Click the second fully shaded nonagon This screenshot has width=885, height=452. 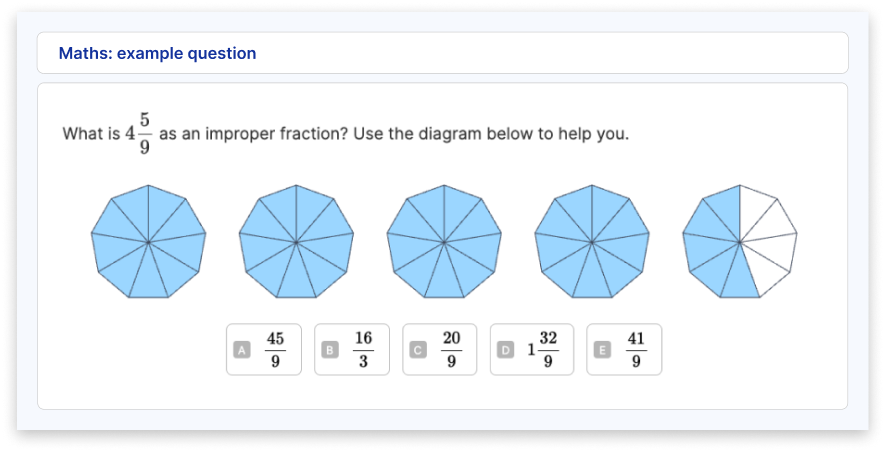click(296, 242)
